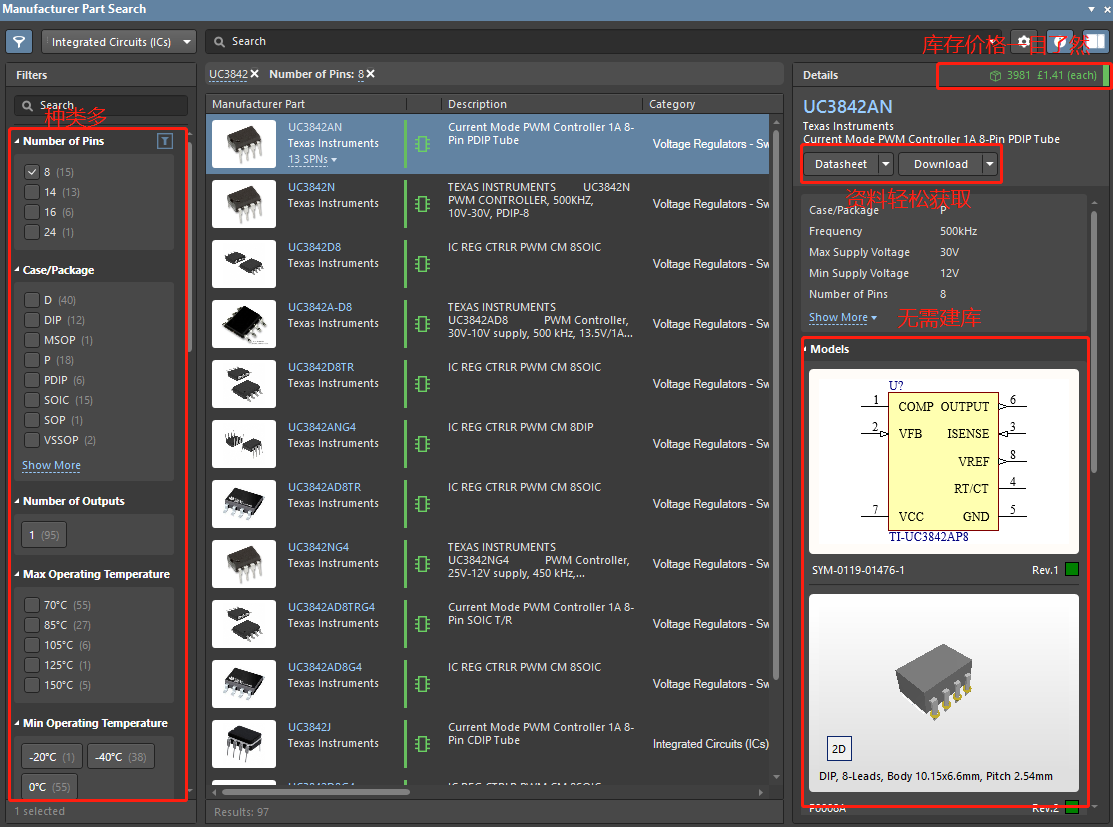Open the Download dropdown arrow

click(989, 164)
